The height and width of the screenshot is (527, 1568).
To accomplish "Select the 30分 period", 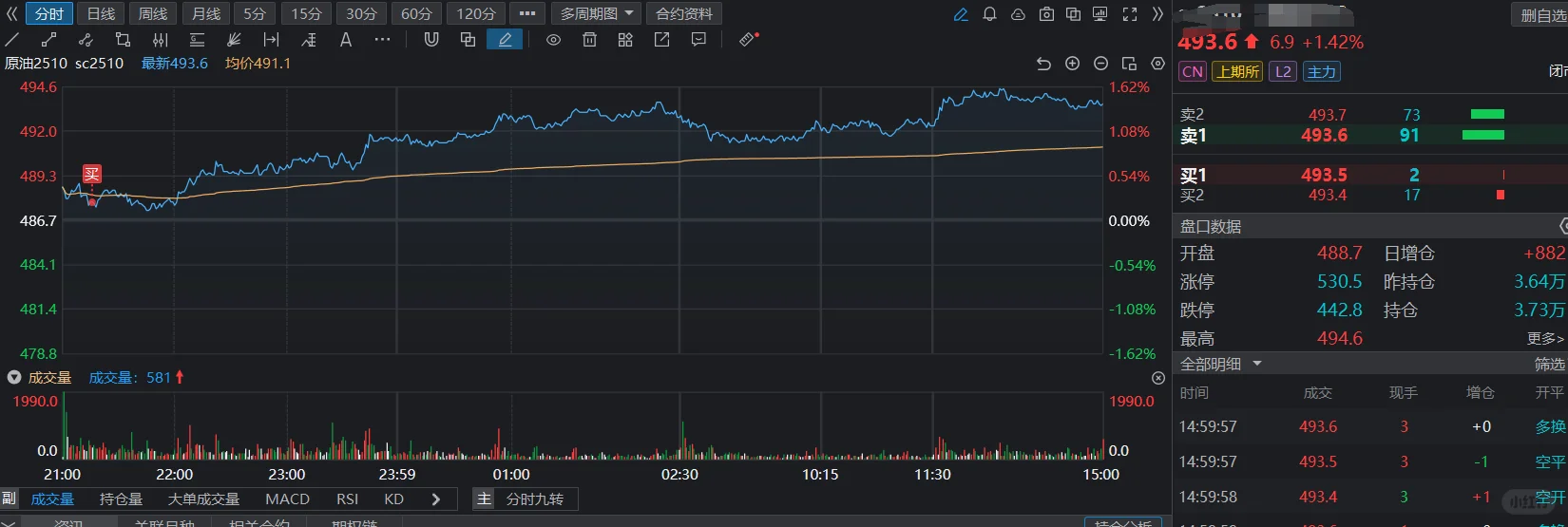I will click(x=361, y=14).
